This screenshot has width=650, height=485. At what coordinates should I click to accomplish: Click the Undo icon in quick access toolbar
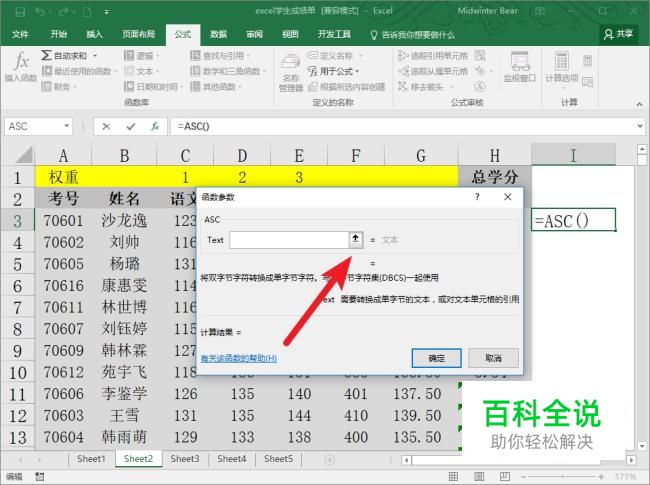pos(40,12)
